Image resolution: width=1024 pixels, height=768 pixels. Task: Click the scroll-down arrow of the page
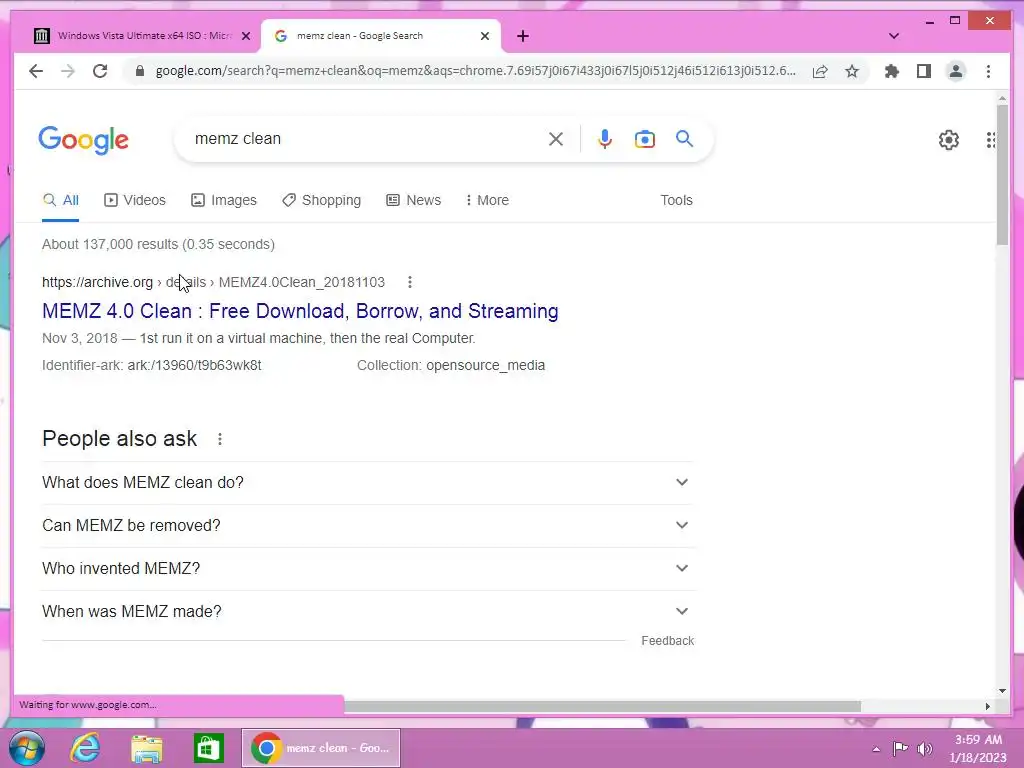click(x=1002, y=691)
